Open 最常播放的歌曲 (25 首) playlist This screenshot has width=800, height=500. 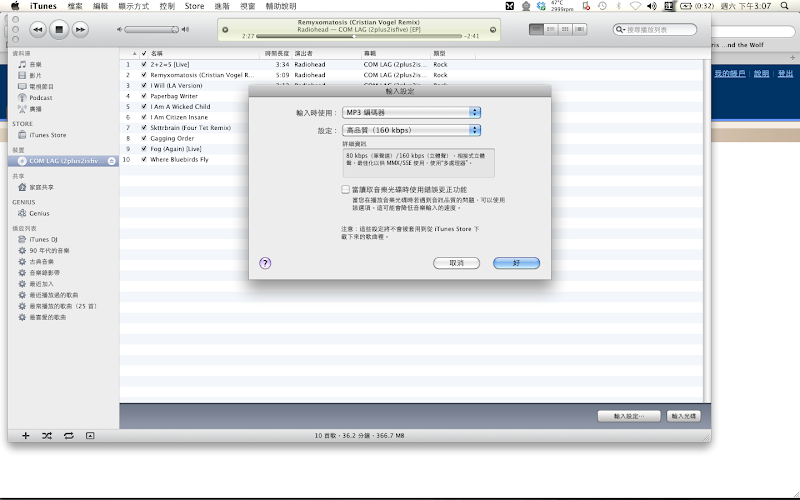pos(63,306)
